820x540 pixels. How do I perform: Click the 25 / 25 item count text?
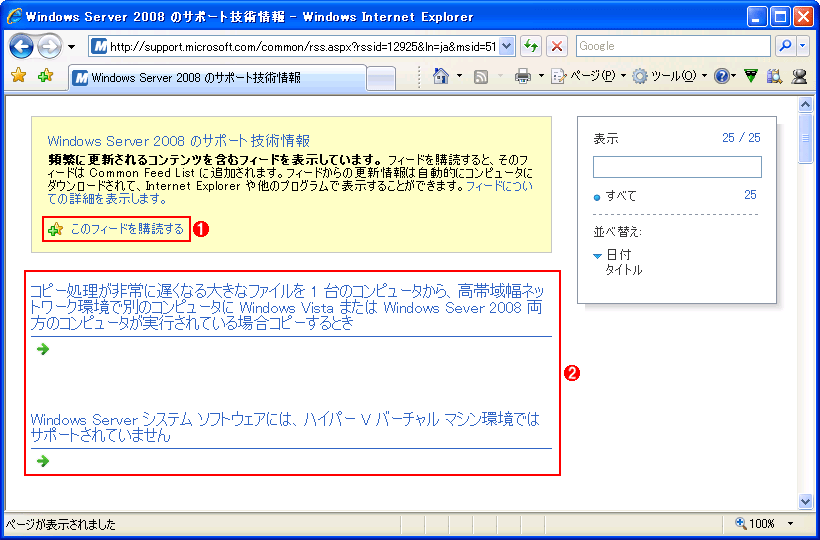coord(741,138)
